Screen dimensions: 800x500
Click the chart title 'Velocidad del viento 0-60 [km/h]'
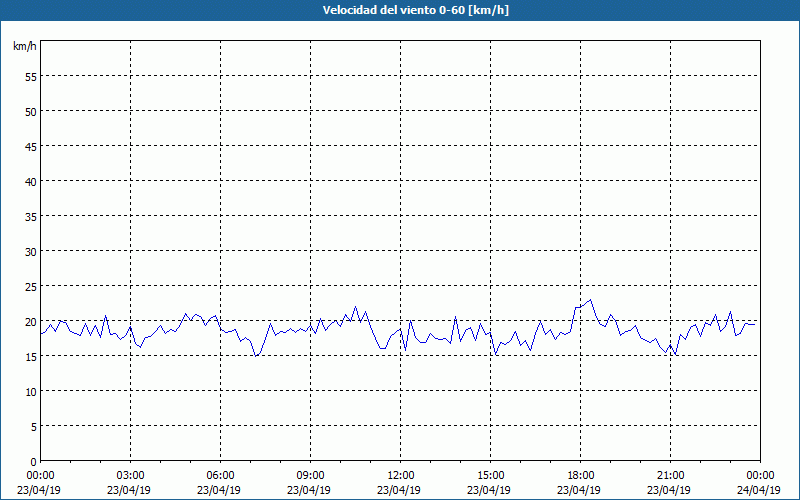399,10
